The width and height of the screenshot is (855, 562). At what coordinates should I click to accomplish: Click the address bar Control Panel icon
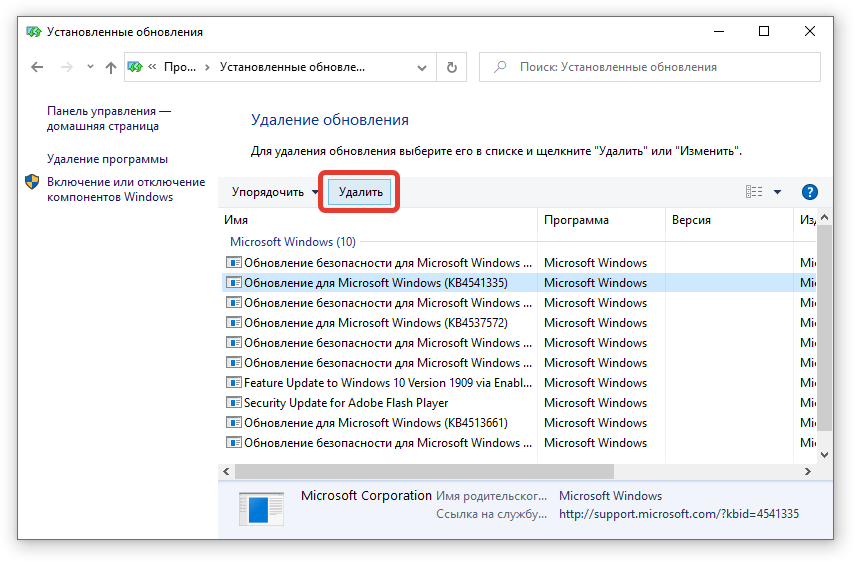136,68
